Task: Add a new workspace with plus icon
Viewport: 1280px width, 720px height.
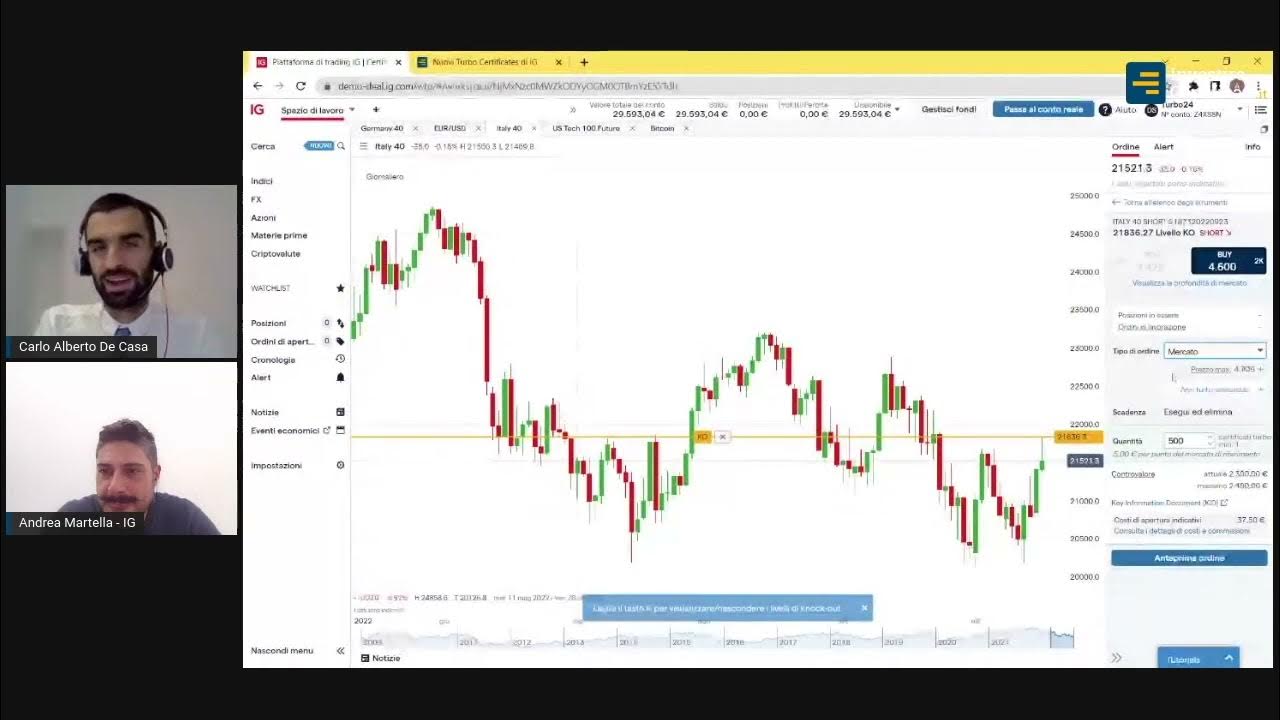Action: (x=376, y=110)
